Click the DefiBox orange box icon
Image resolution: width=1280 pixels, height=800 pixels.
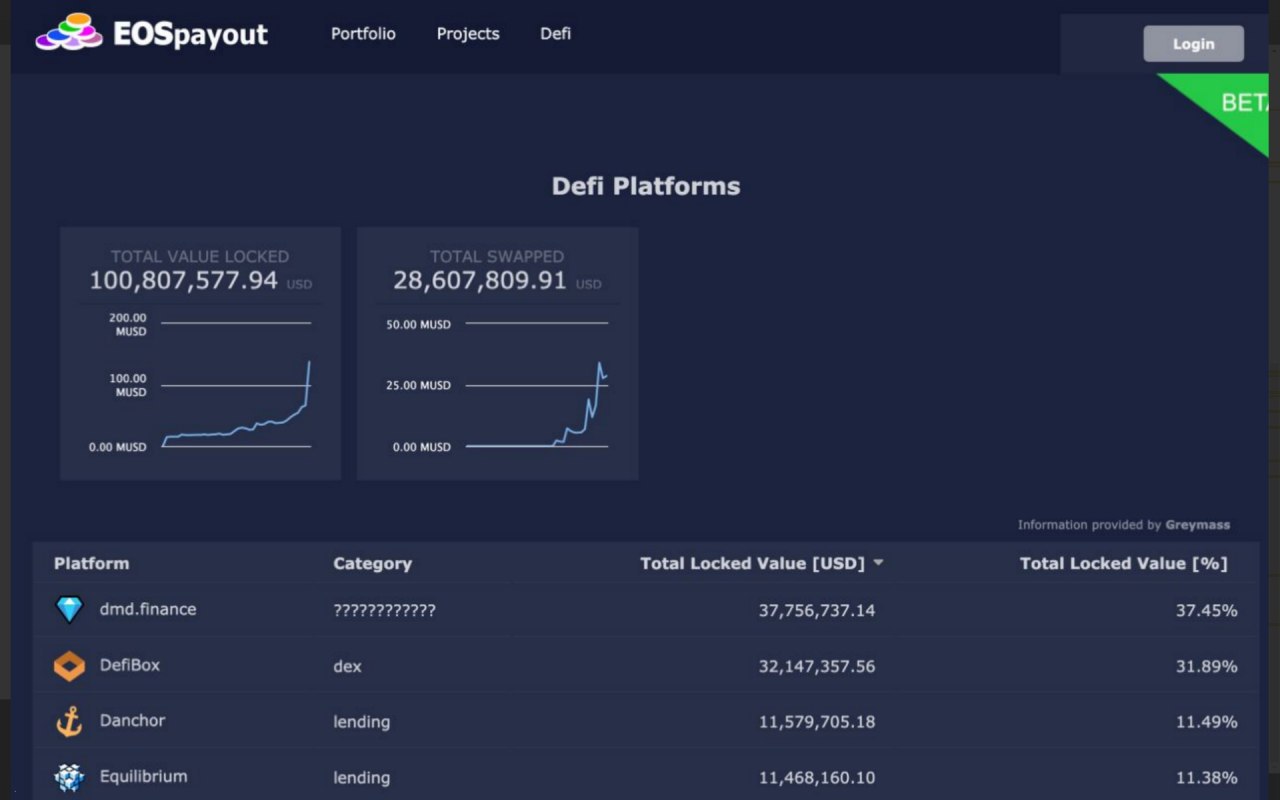[x=69, y=666]
